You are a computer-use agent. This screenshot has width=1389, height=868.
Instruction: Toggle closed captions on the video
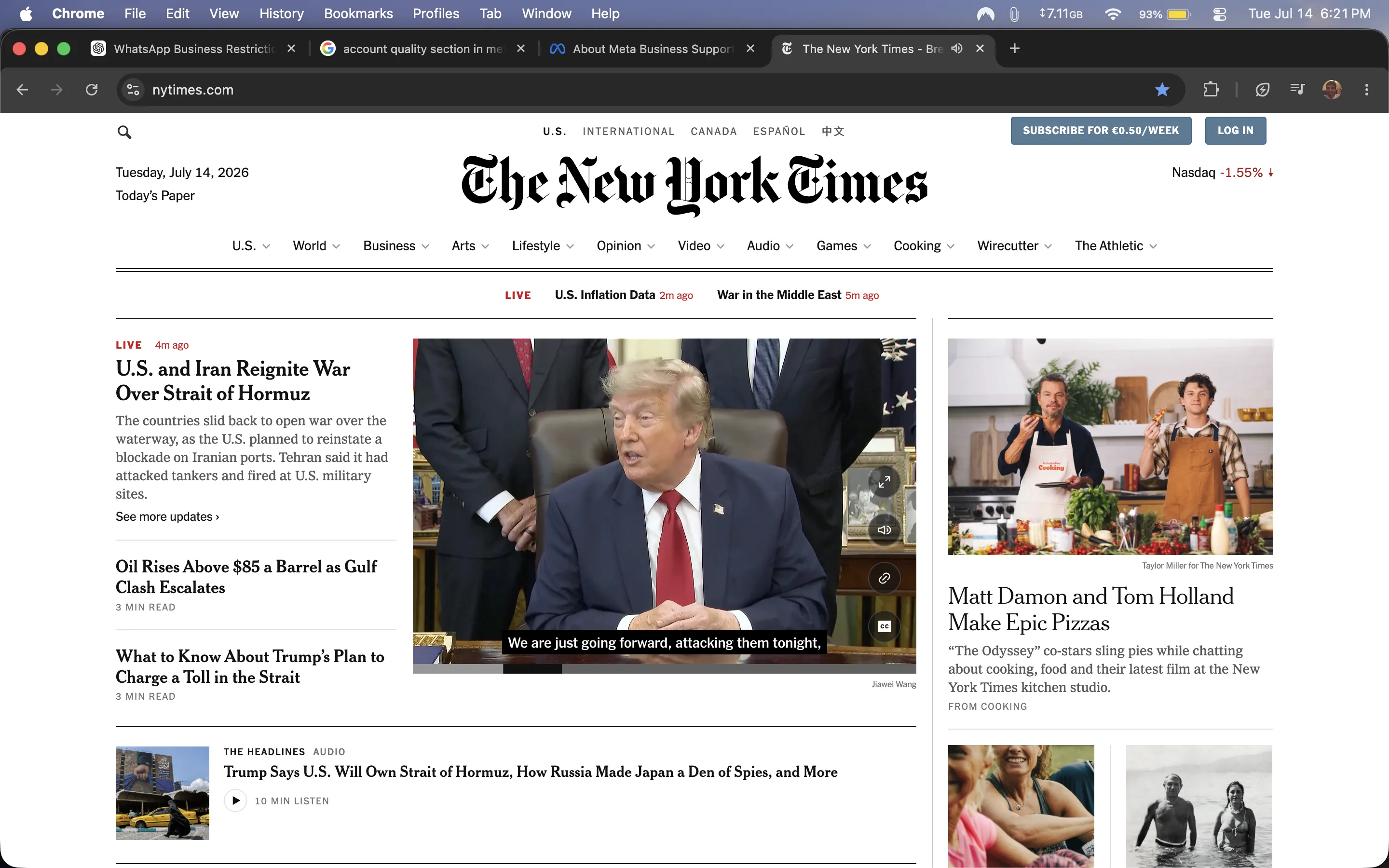pyautogui.click(x=884, y=626)
